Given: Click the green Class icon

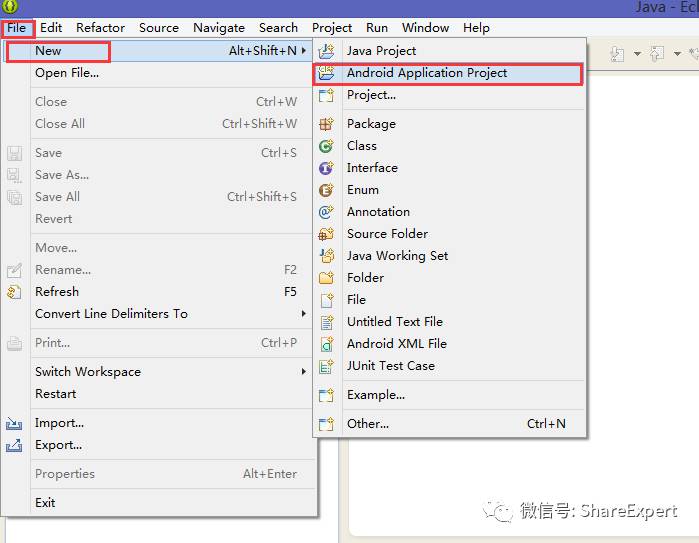Looking at the screenshot, I should (326, 146).
